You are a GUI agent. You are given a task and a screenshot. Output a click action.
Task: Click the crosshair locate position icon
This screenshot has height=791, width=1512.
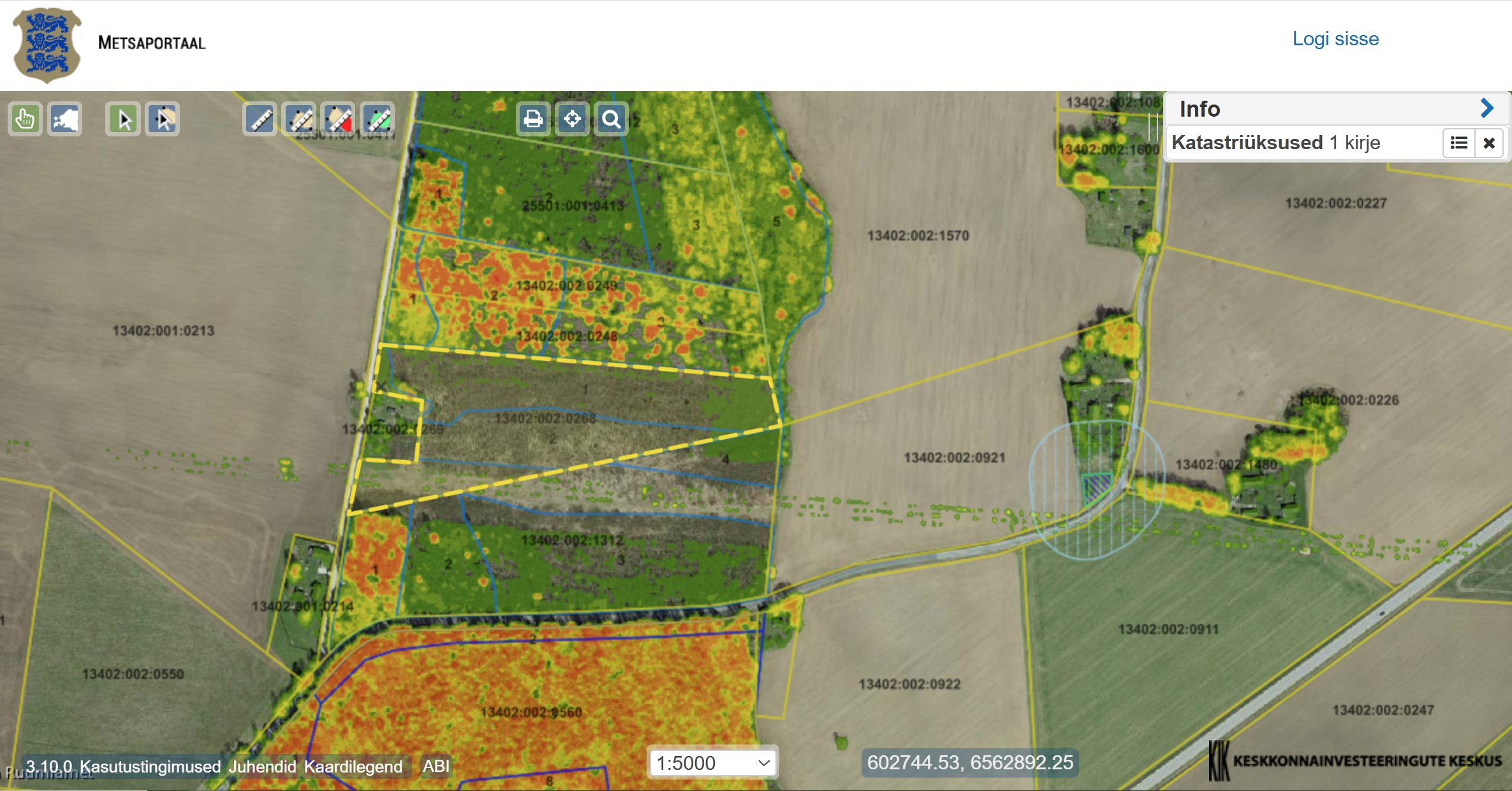(572, 119)
